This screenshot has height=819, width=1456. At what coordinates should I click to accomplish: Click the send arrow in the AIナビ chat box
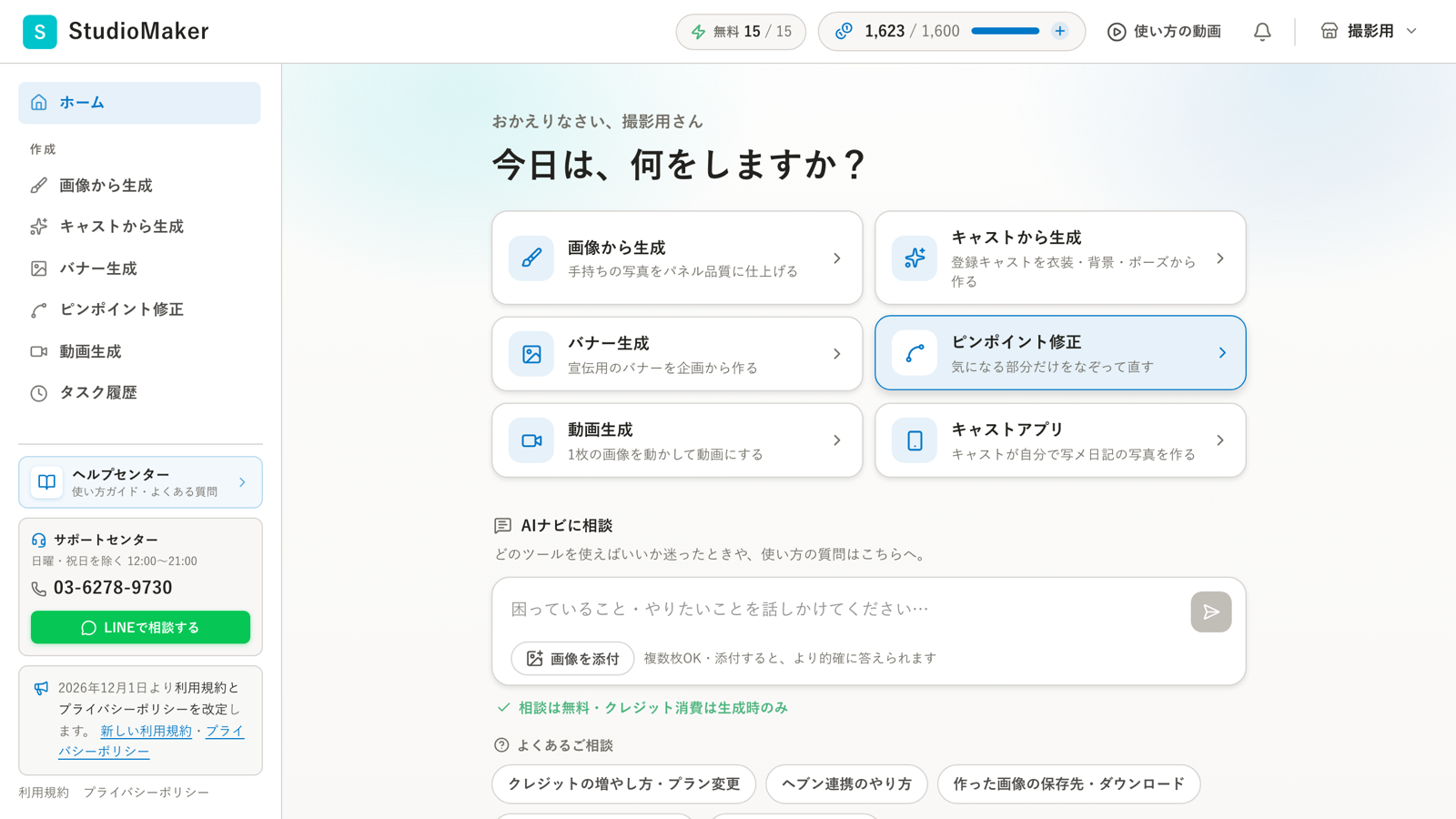click(1211, 612)
